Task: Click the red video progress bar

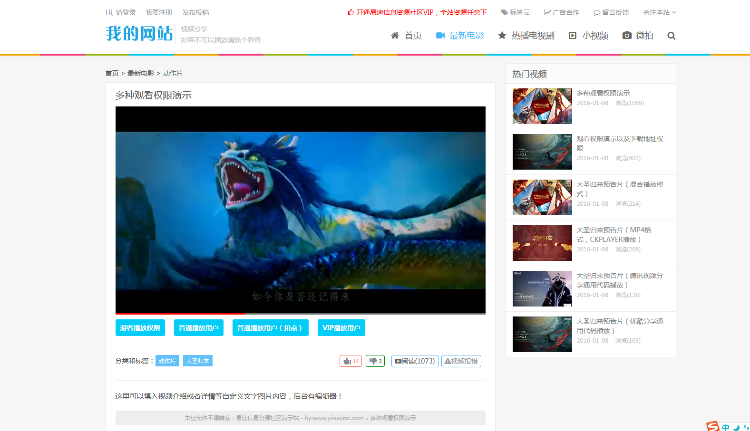Action: click(x=180, y=313)
